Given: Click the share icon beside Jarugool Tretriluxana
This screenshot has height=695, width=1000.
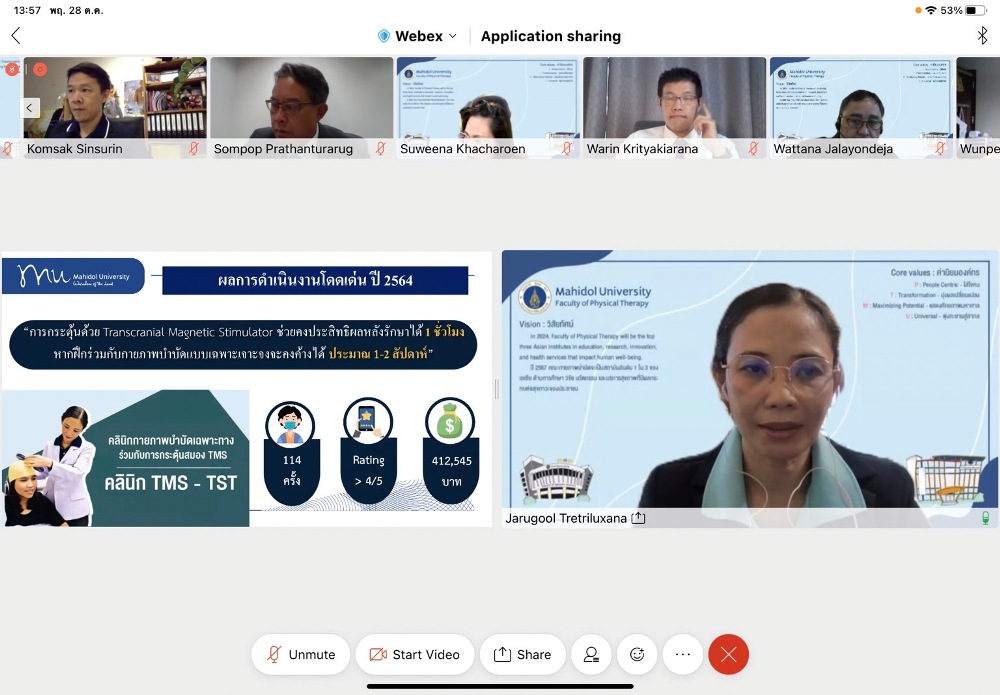Looking at the screenshot, I should pos(638,518).
